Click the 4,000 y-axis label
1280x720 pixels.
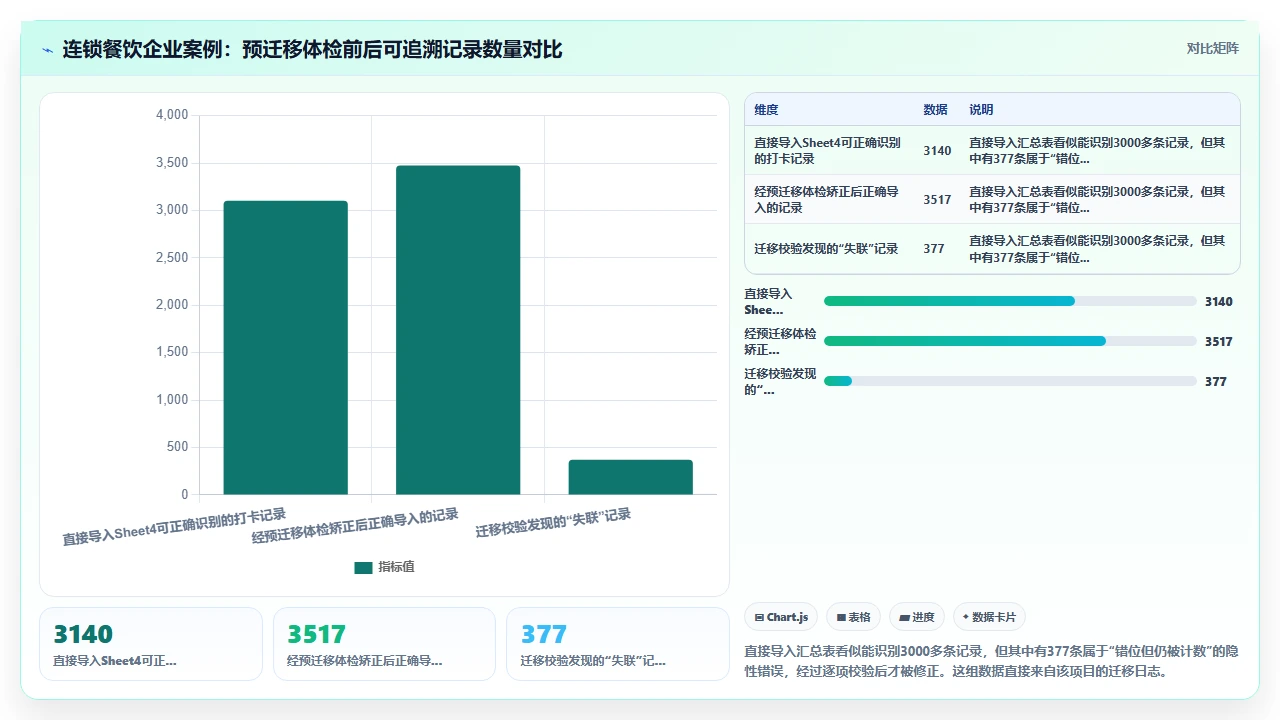click(x=172, y=115)
